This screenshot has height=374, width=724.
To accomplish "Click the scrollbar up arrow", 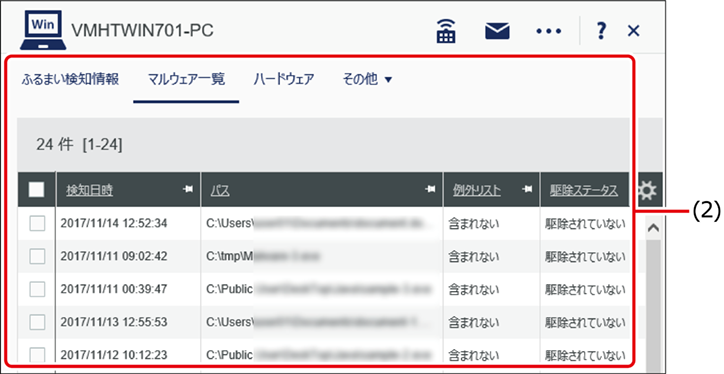I will [653, 228].
